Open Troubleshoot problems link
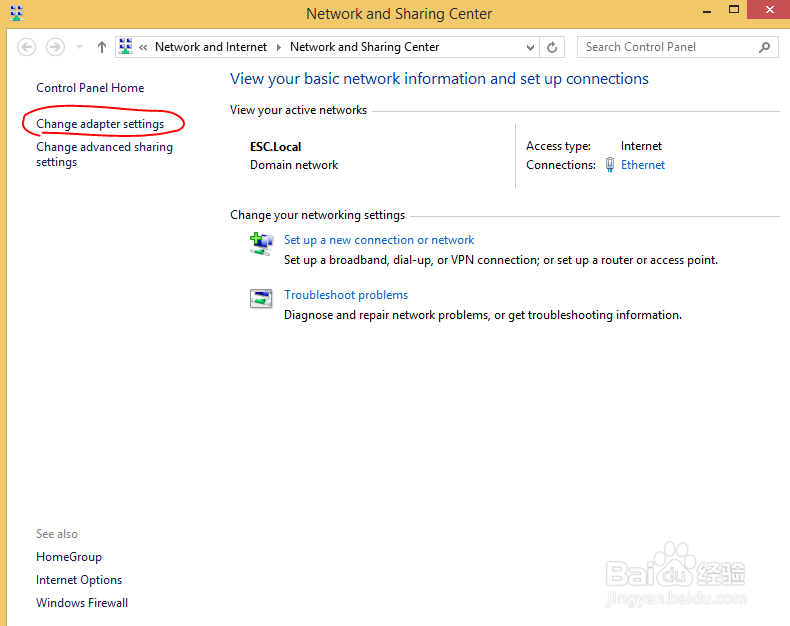The width and height of the screenshot is (790, 626). coord(346,295)
